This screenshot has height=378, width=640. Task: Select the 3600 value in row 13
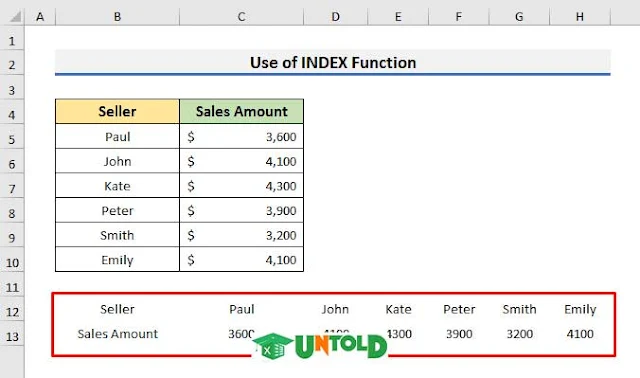pyautogui.click(x=242, y=334)
